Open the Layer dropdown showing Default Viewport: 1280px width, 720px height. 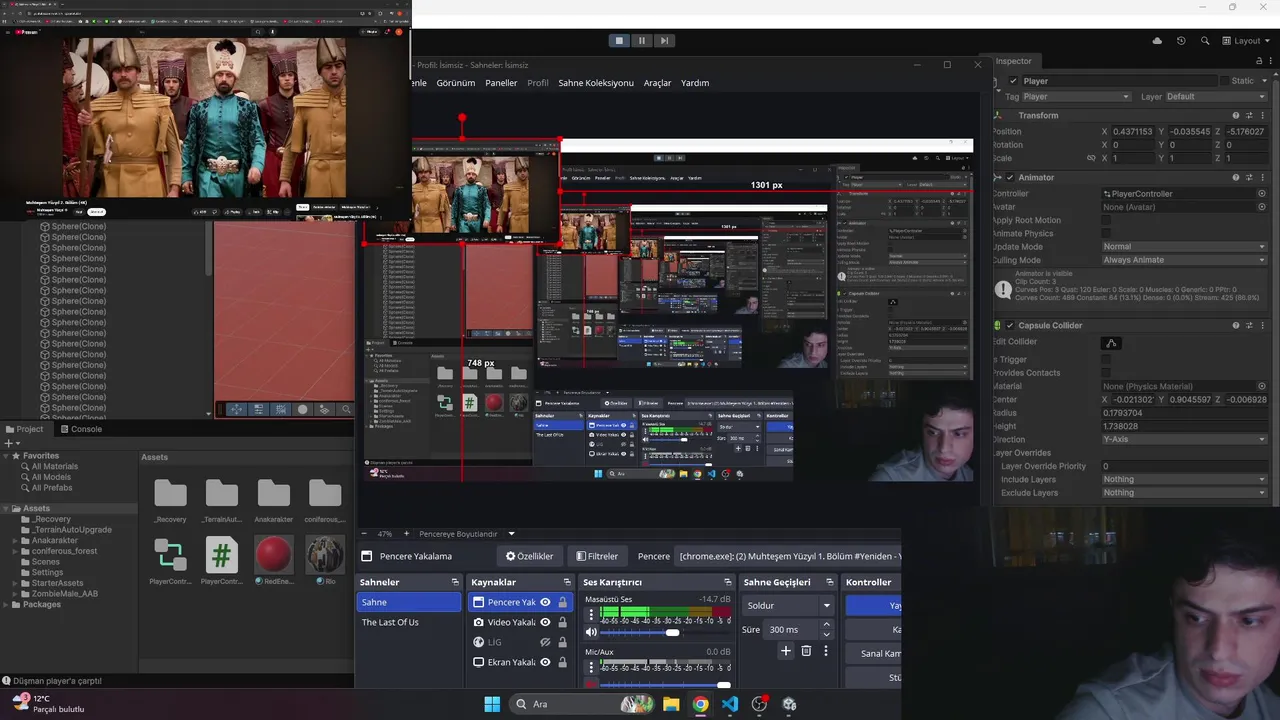[x=1216, y=97]
